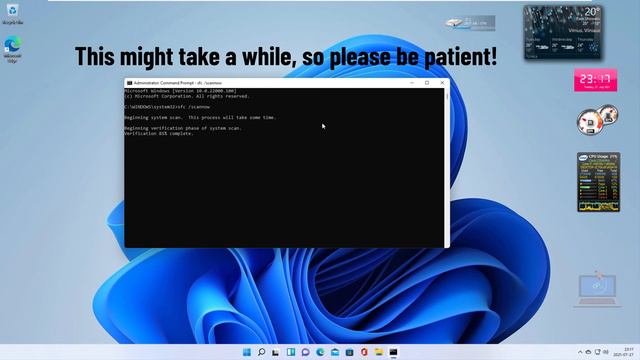Click the laptop icon gadget
This screenshot has width=640, height=360.
(597, 289)
